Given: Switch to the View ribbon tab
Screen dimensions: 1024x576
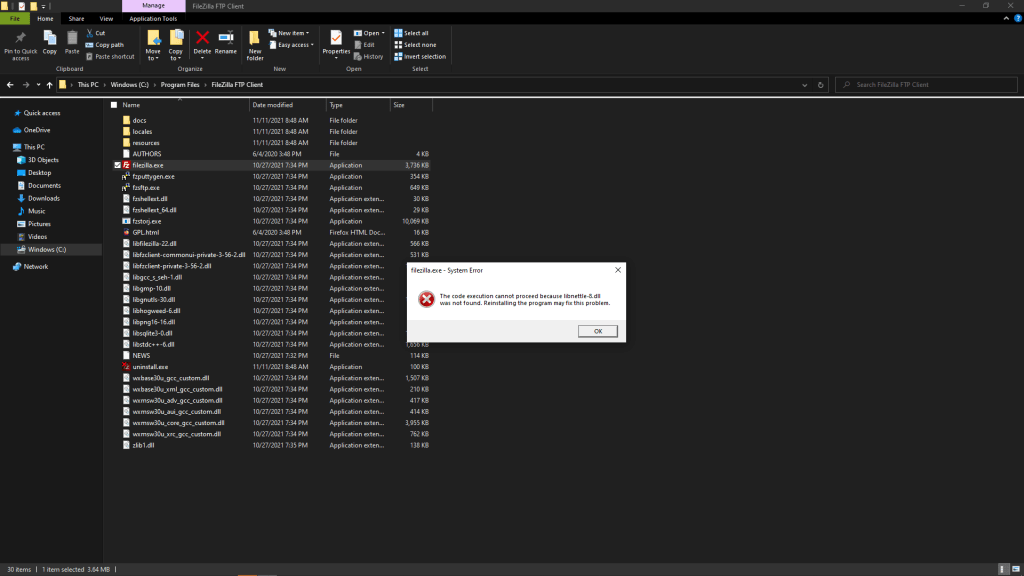Looking at the screenshot, I should tap(106, 18).
